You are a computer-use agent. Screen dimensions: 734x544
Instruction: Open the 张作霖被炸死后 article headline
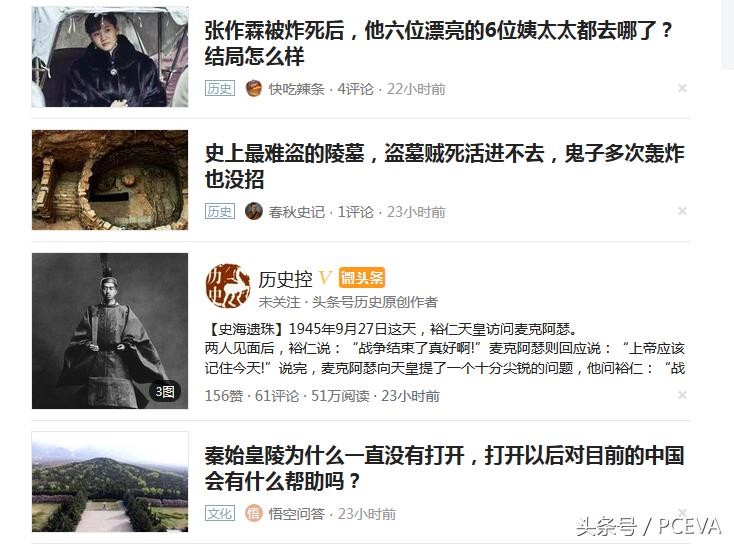(x=439, y=44)
